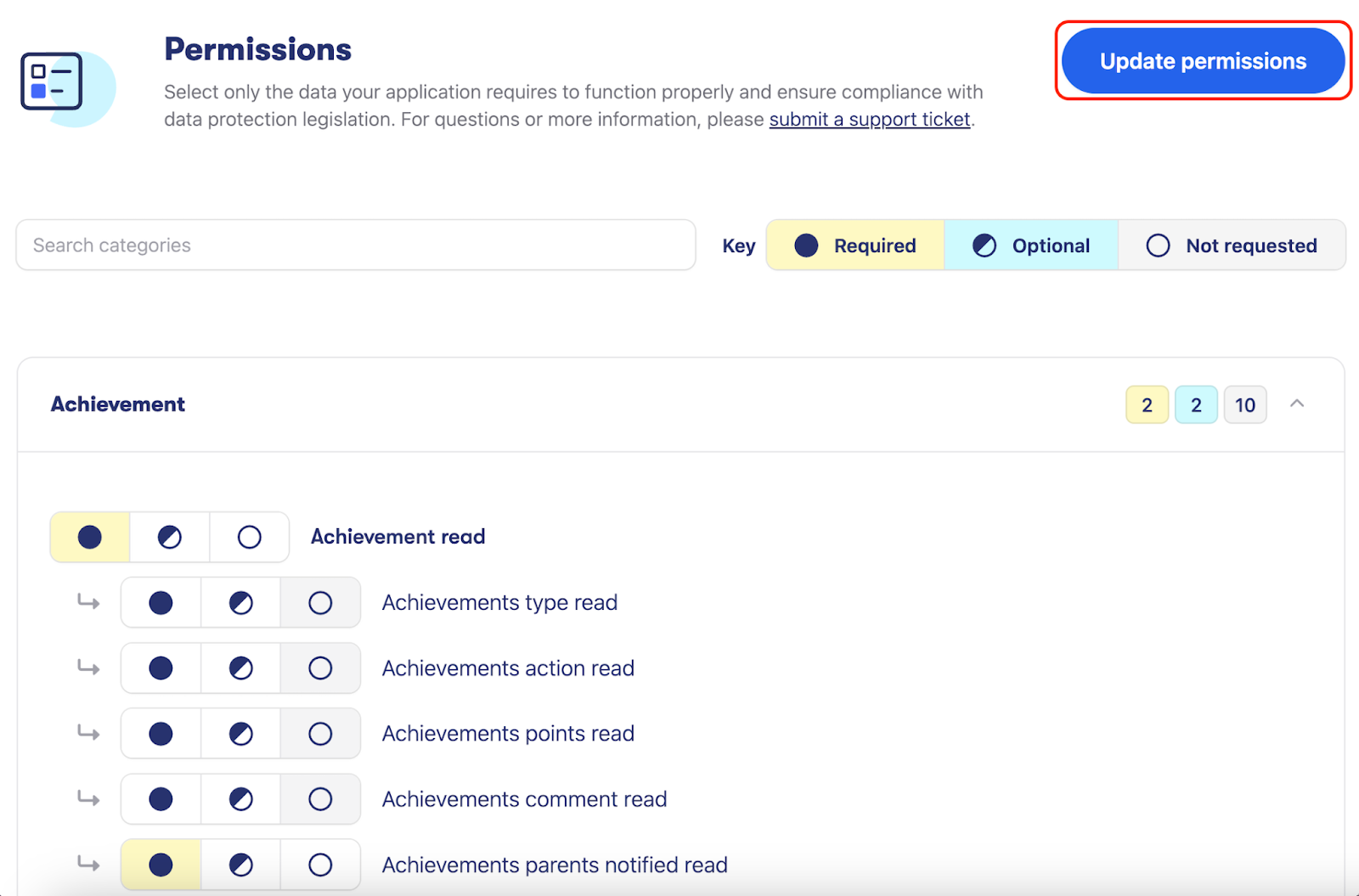Click the arrow icon beside Achievements comment read
Viewport: 1359px width, 896px height.
[x=87, y=799]
